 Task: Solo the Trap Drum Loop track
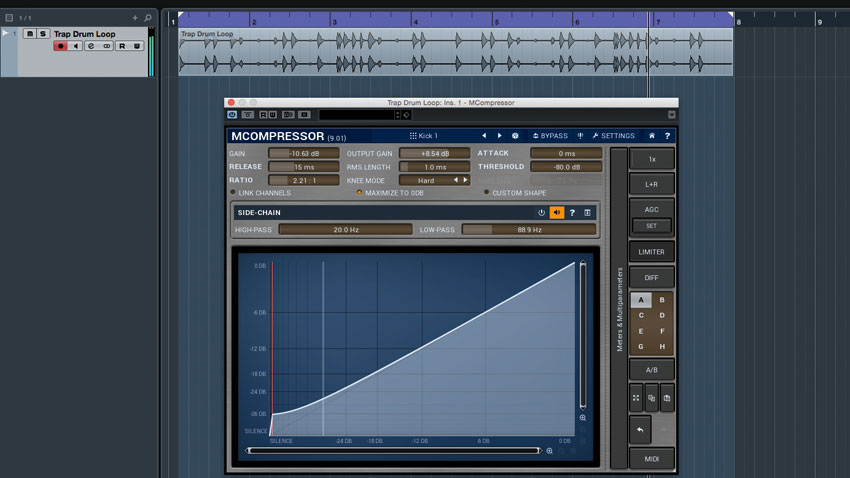(x=43, y=34)
